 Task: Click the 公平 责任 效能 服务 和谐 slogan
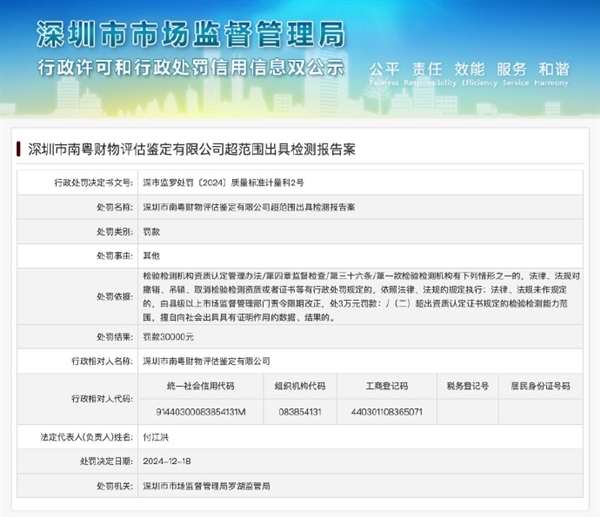469,69
